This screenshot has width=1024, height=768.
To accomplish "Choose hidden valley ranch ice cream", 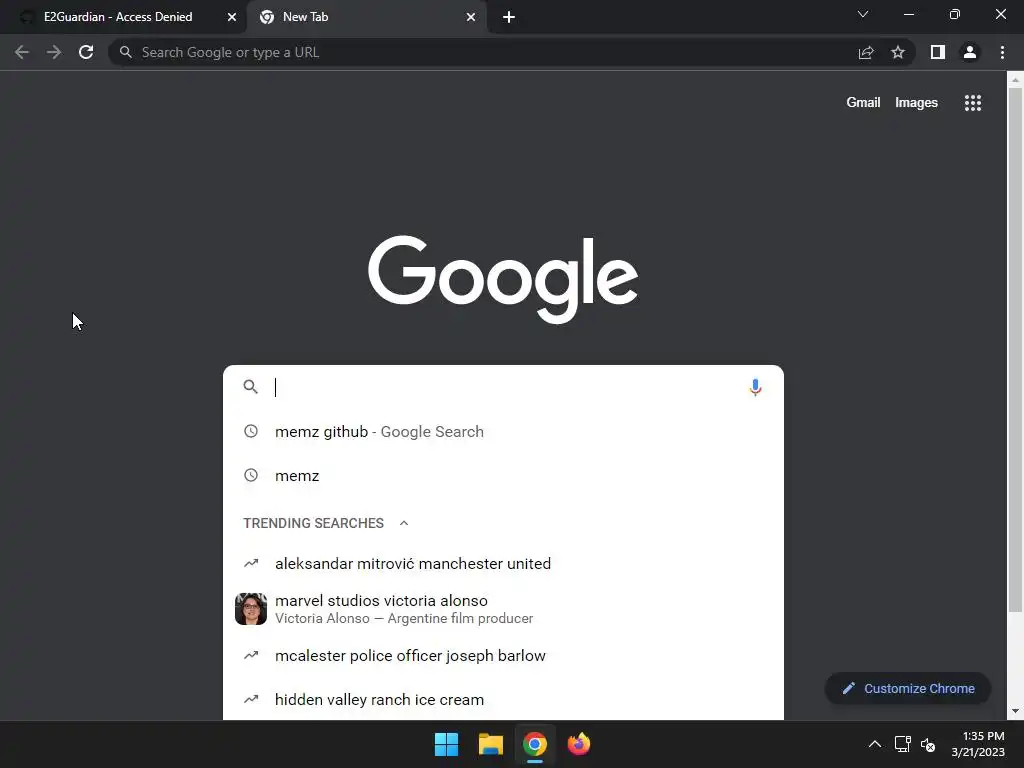I will 503,699.
